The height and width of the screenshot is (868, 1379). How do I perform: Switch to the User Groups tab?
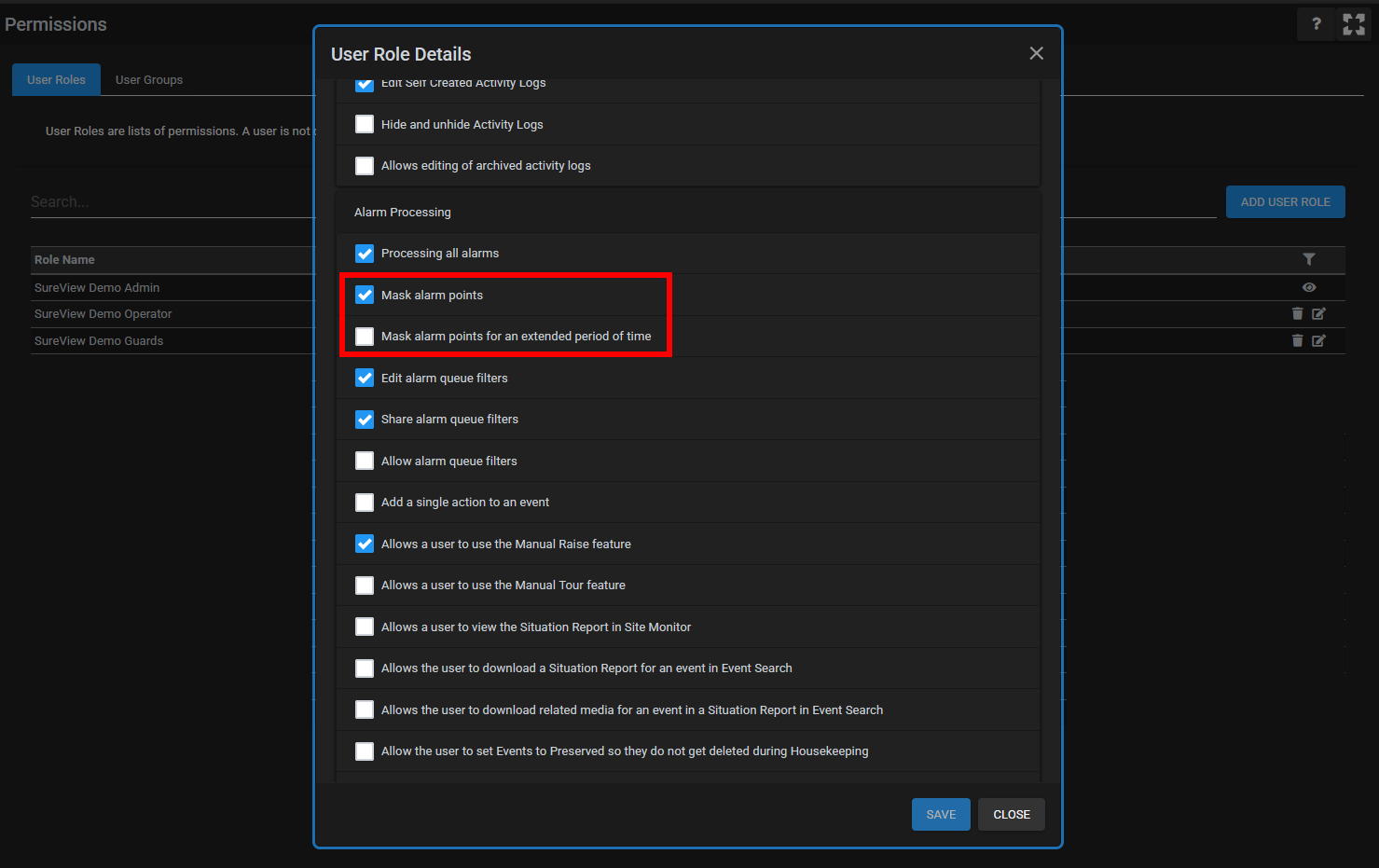(x=149, y=80)
